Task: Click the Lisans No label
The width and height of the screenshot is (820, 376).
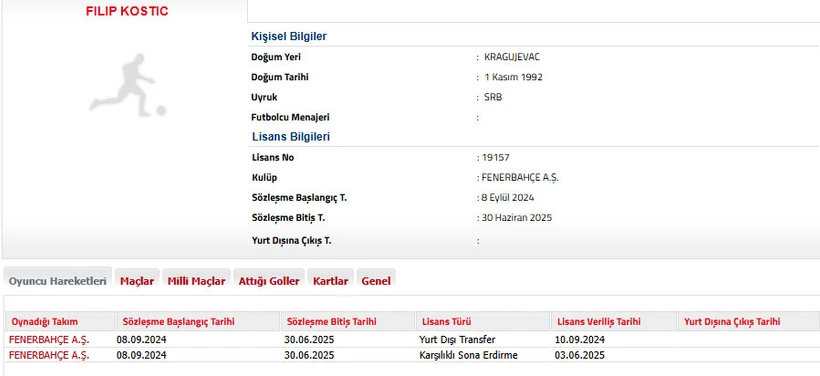Action: point(272,157)
